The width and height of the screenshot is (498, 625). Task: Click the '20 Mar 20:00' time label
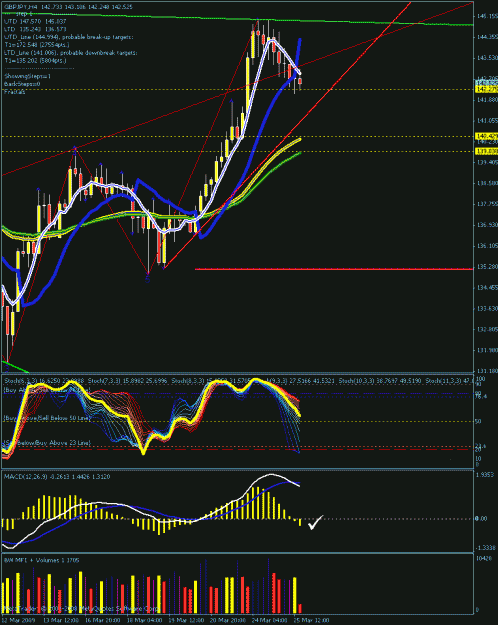[x=228, y=621]
